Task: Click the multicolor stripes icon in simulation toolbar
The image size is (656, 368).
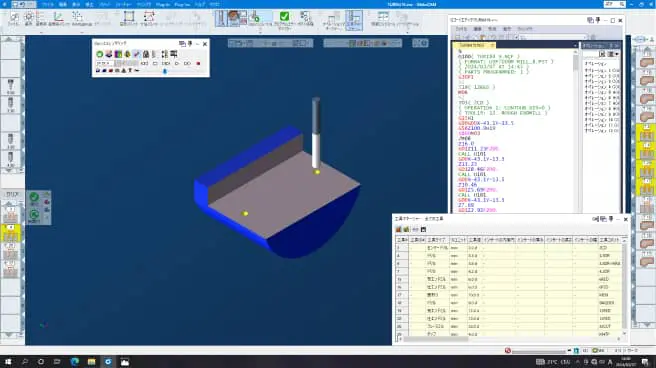Action: click(118, 54)
